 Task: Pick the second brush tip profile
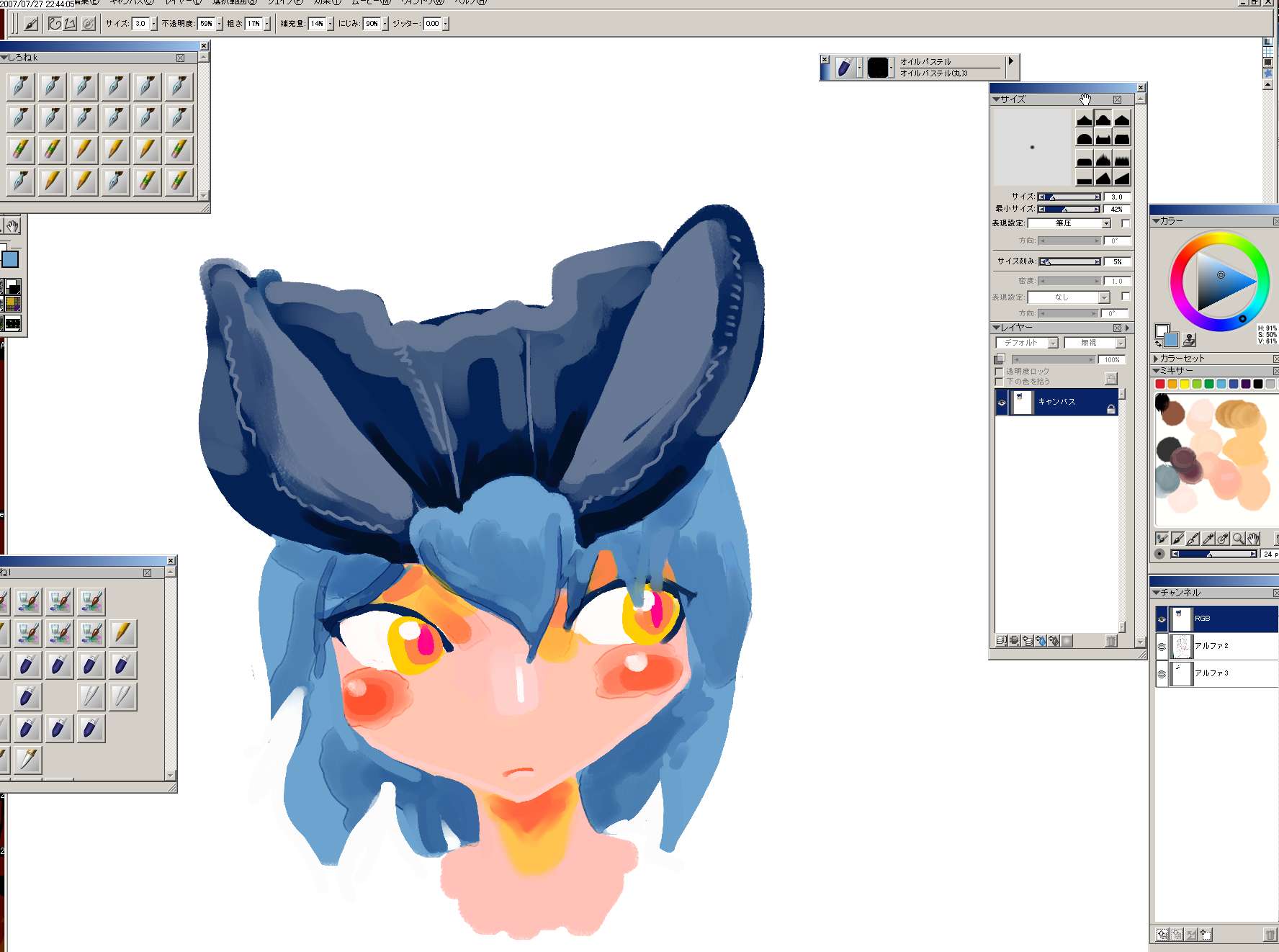[x=1103, y=119]
